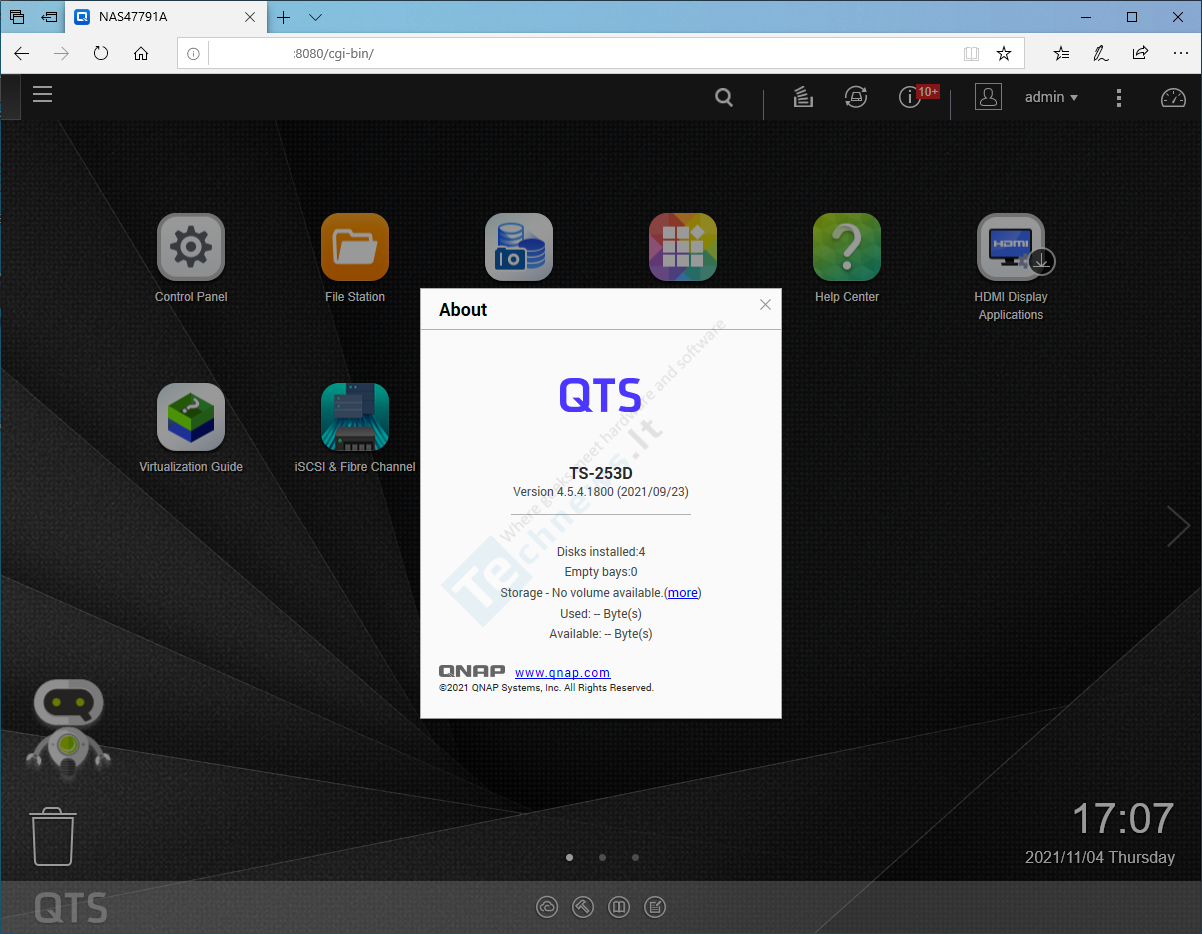Open browser Favorites hub icon

point(1061,53)
